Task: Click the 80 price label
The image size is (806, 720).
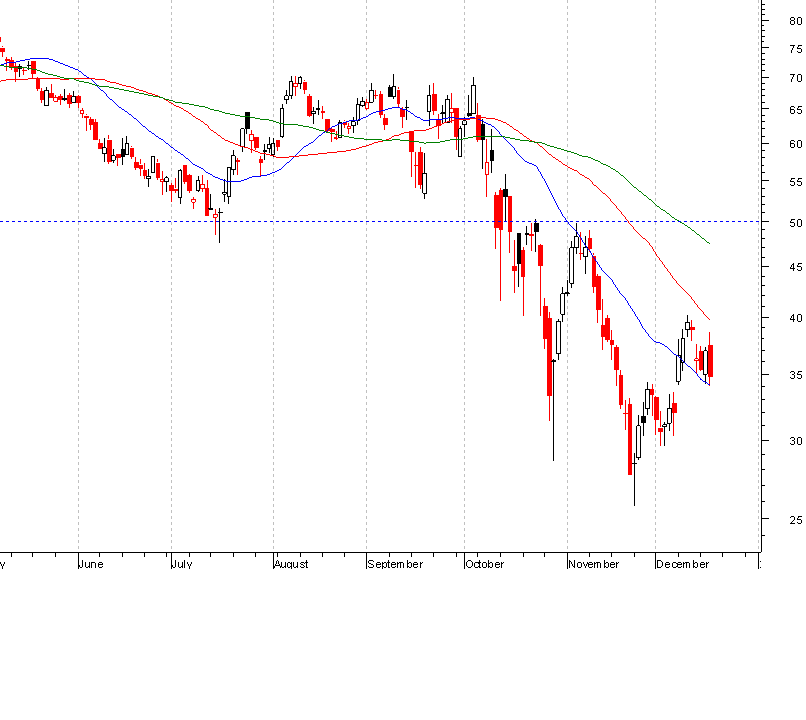Action: 796,21
